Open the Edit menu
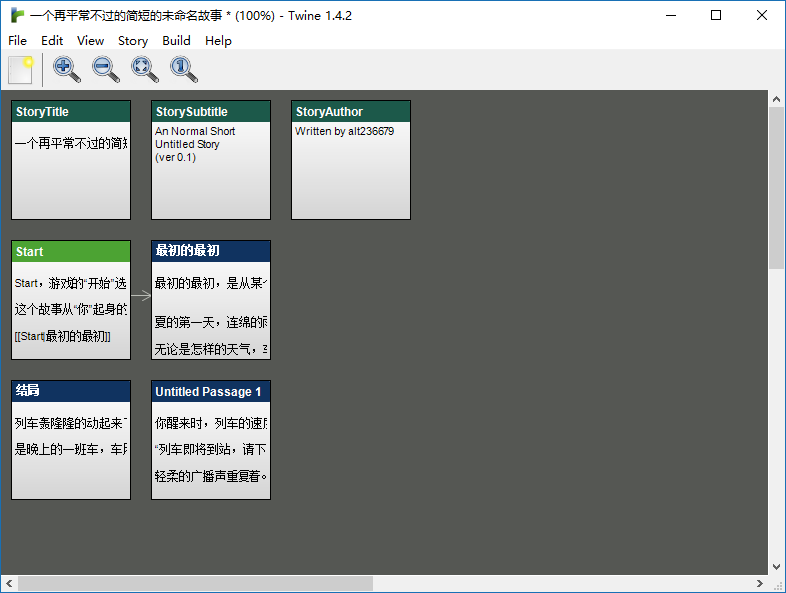Viewport: 786px width, 593px height. pos(52,41)
